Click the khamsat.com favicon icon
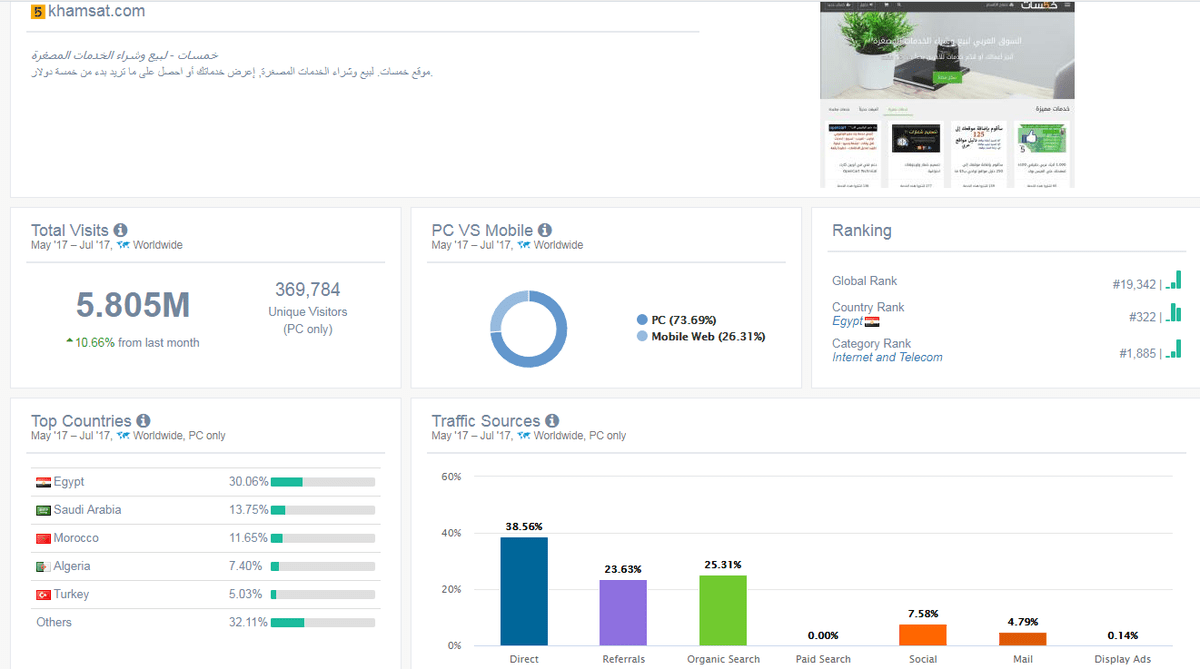Screen dimensions: 1200x669 coord(38,12)
